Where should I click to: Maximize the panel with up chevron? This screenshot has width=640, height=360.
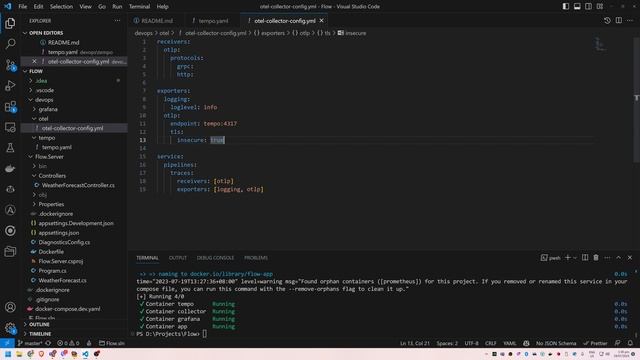pos(618,258)
